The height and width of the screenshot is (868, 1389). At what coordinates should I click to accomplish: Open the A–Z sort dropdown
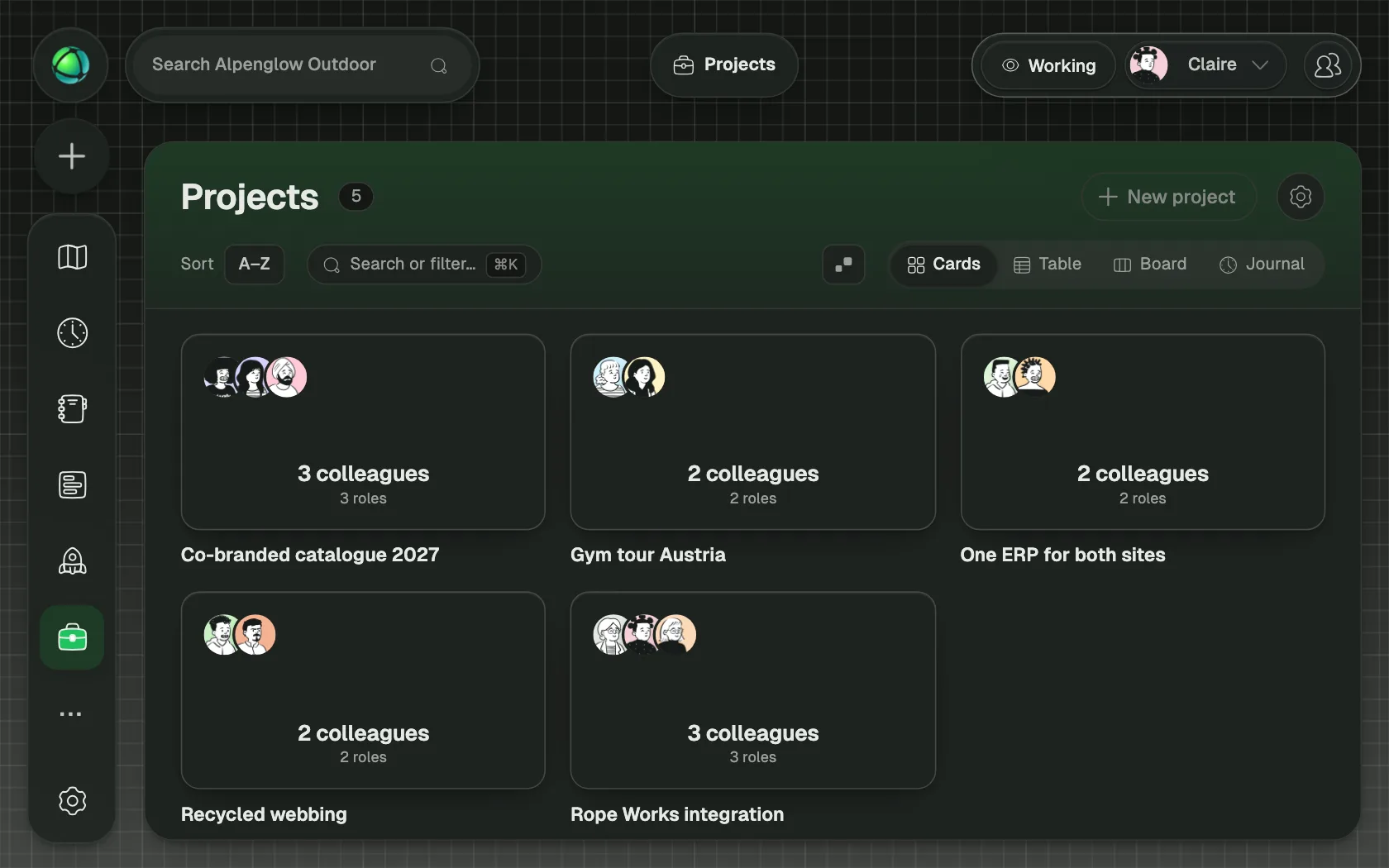(x=255, y=265)
